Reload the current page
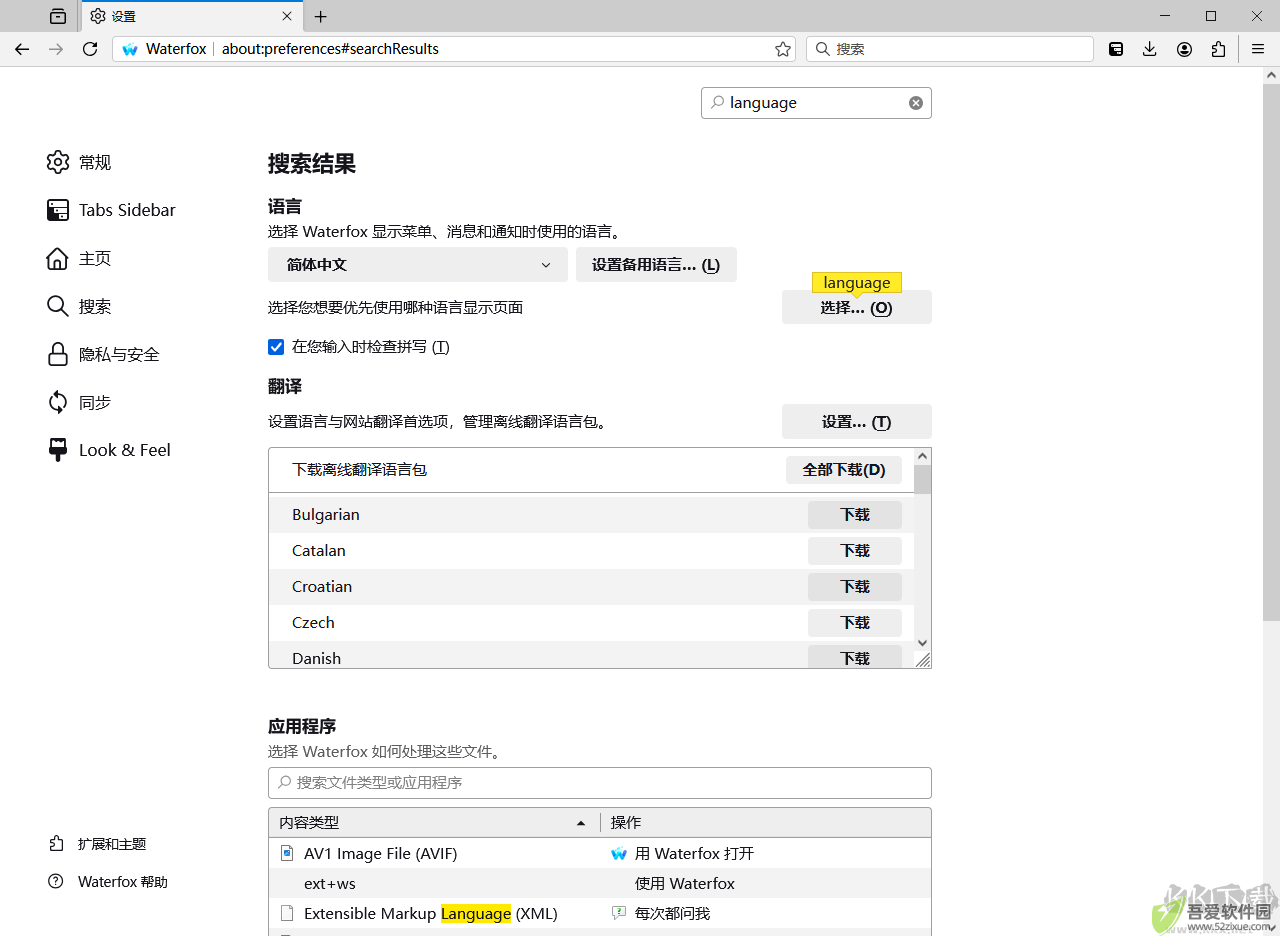Image resolution: width=1280 pixels, height=936 pixels. click(90, 49)
